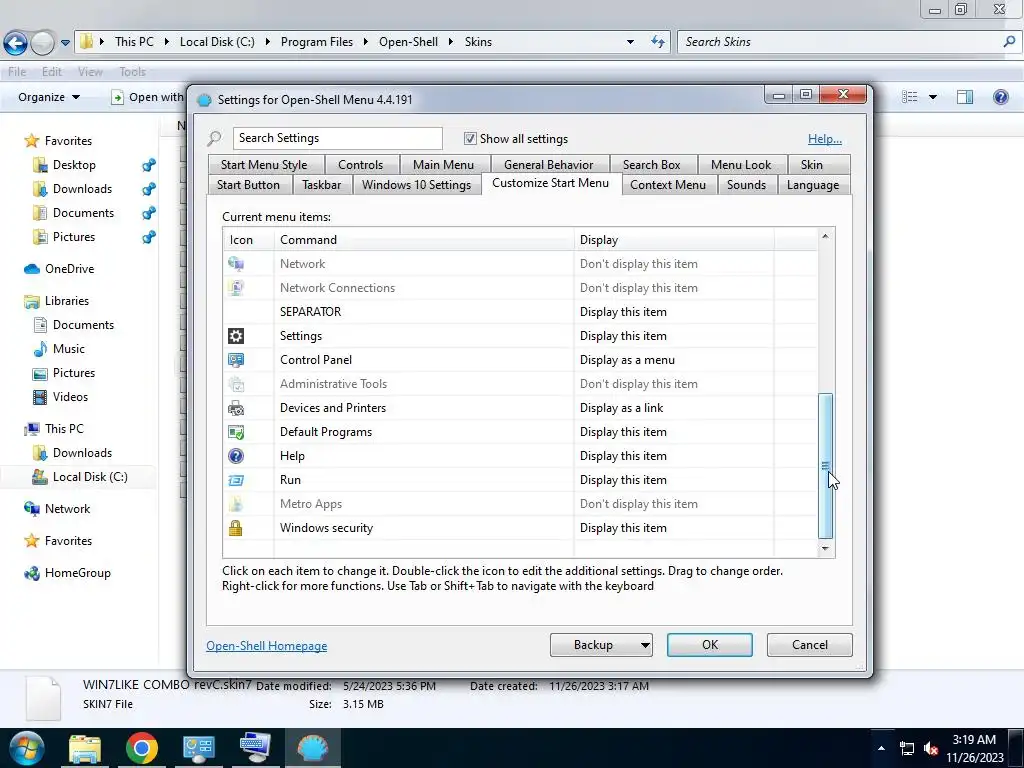Click the list scroll up arrow
Viewport: 1024px width, 768px height.
(x=825, y=236)
